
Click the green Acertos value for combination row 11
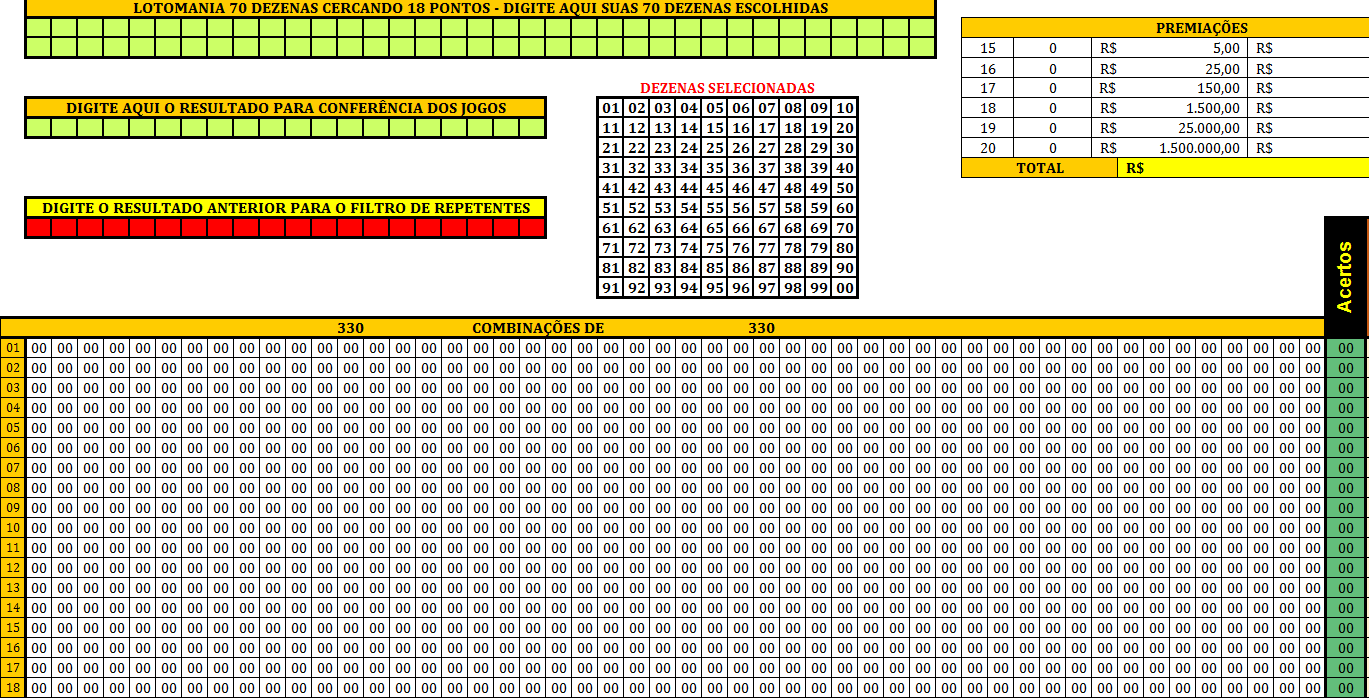point(1346,548)
